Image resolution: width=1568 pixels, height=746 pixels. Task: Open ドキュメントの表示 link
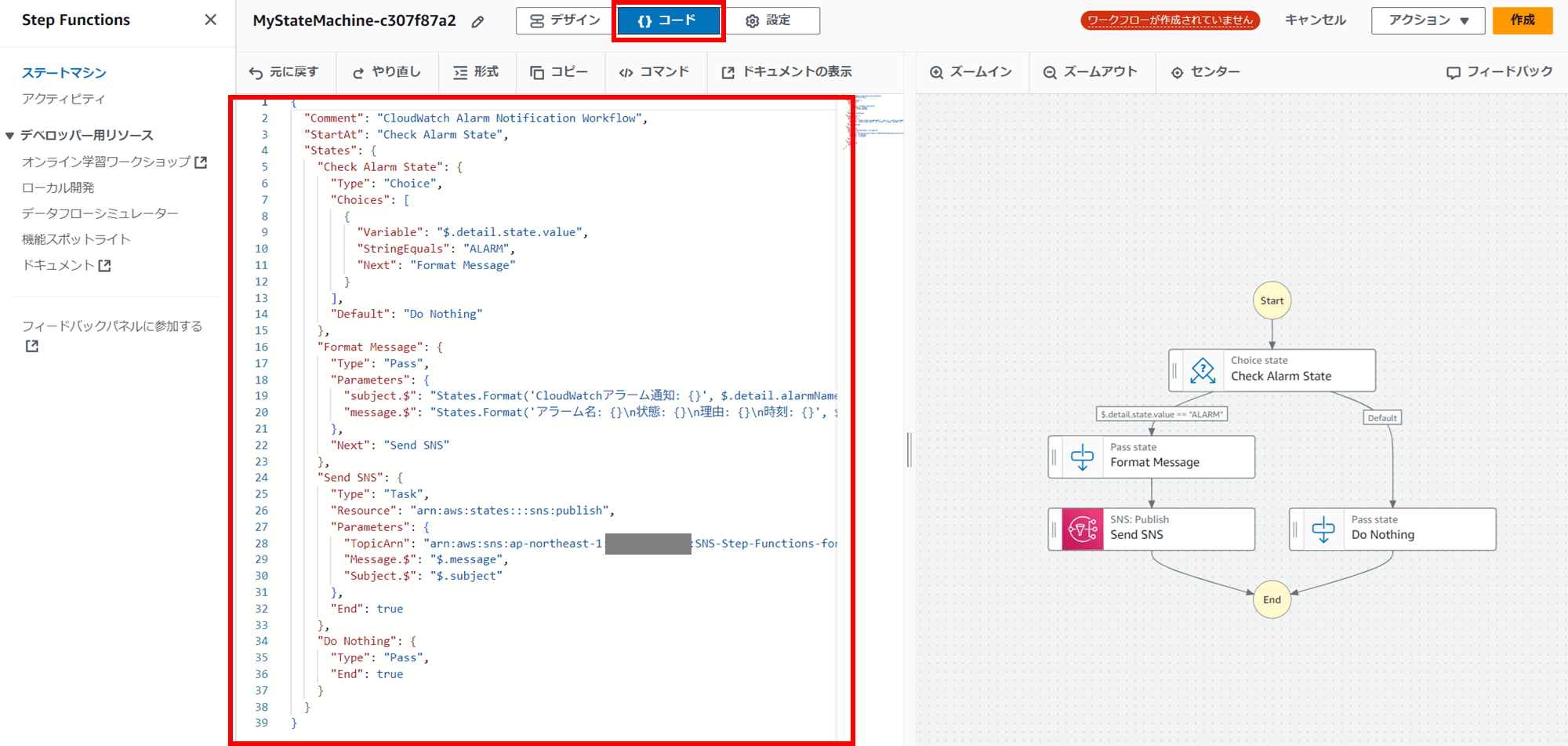pyautogui.click(x=786, y=72)
